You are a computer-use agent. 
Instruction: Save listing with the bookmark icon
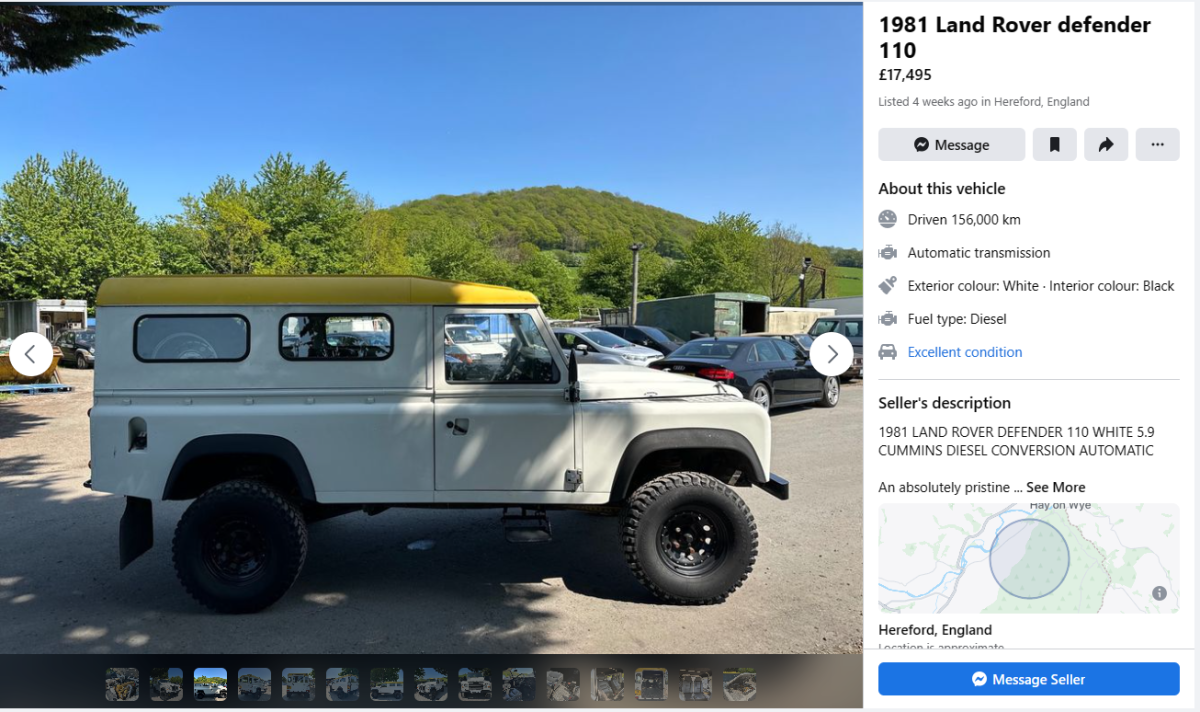click(1054, 145)
